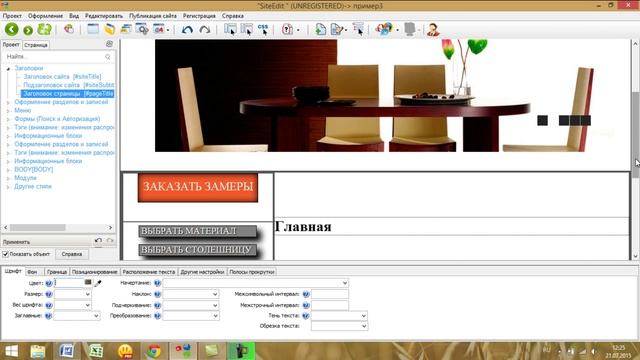The image size is (640, 360).
Task: Click the blank window layout toolbar icon
Action: tap(93, 29)
